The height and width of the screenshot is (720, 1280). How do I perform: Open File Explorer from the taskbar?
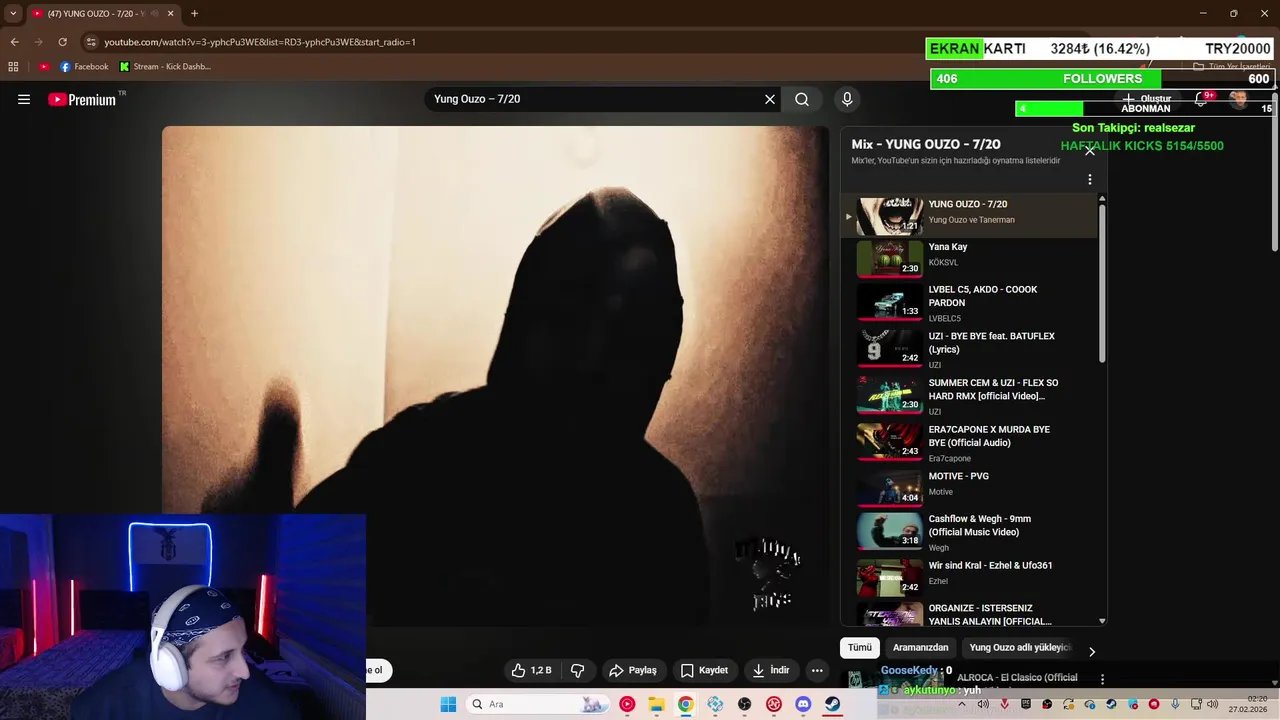coord(656,704)
